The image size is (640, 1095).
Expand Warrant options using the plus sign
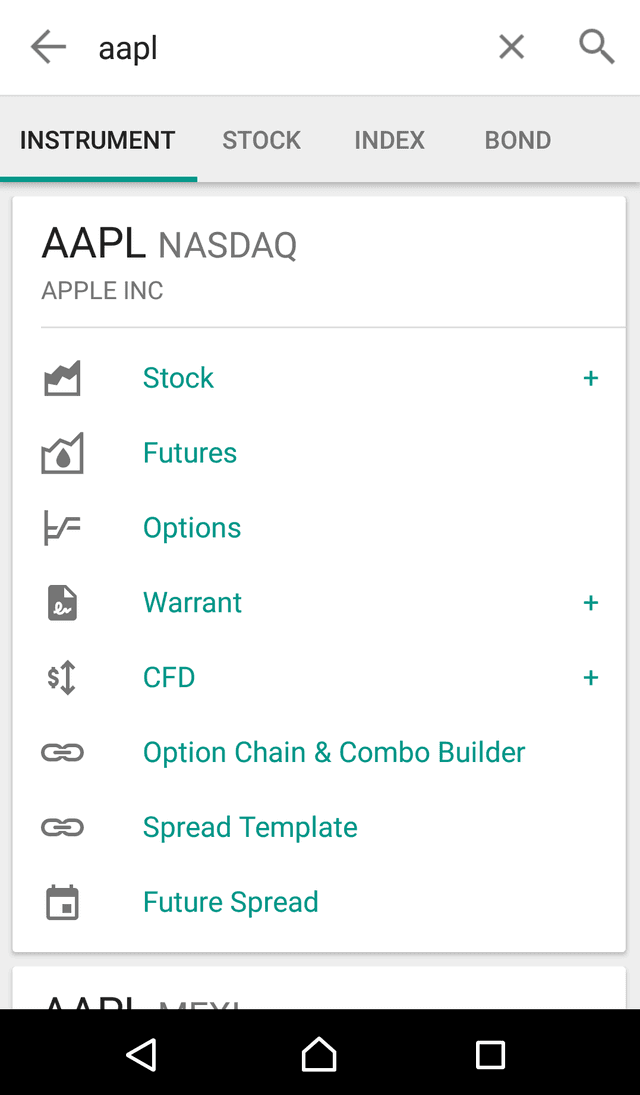(591, 602)
